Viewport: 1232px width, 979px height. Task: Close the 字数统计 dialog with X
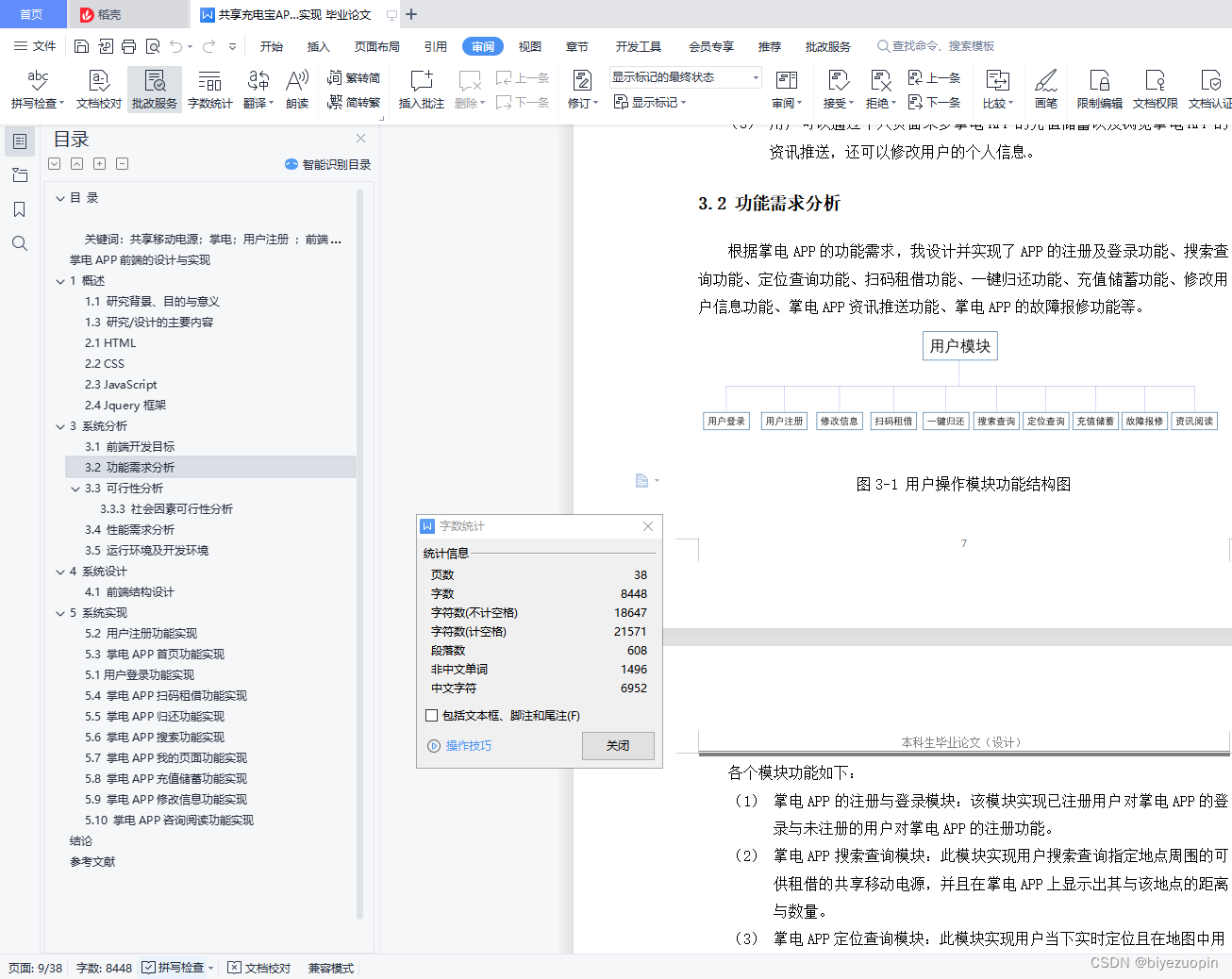pos(648,526)
